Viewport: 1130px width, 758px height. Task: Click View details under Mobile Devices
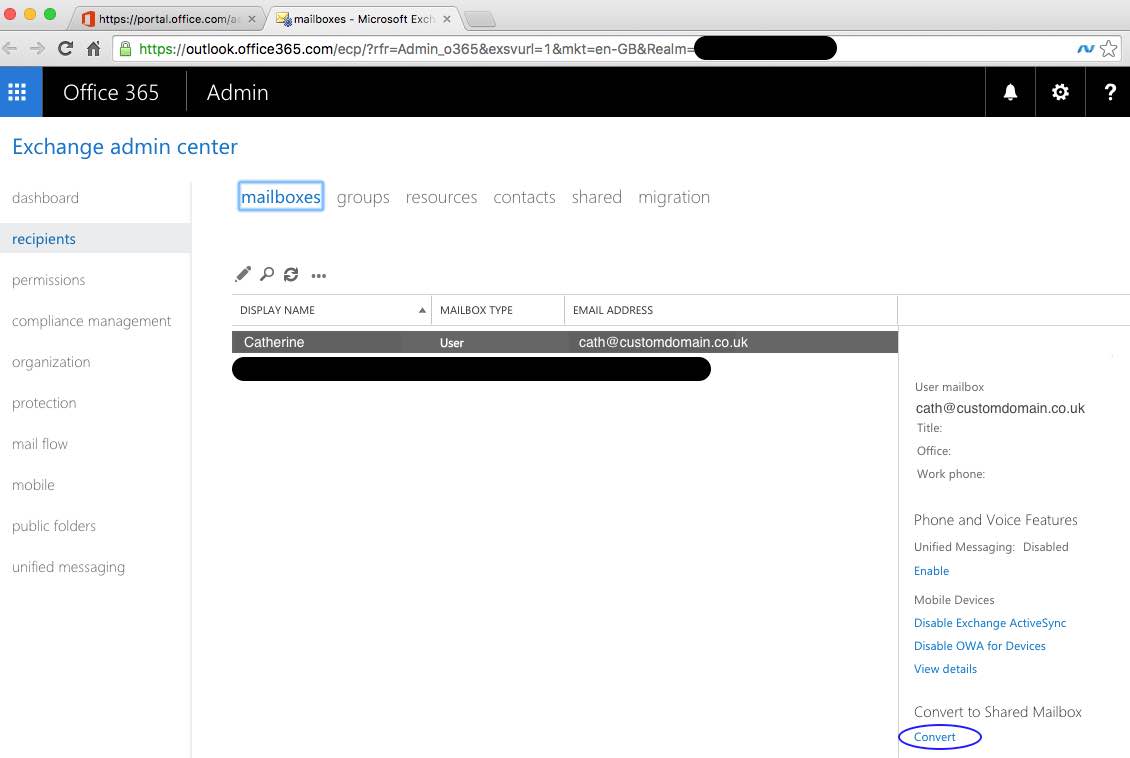coord(945,669)
